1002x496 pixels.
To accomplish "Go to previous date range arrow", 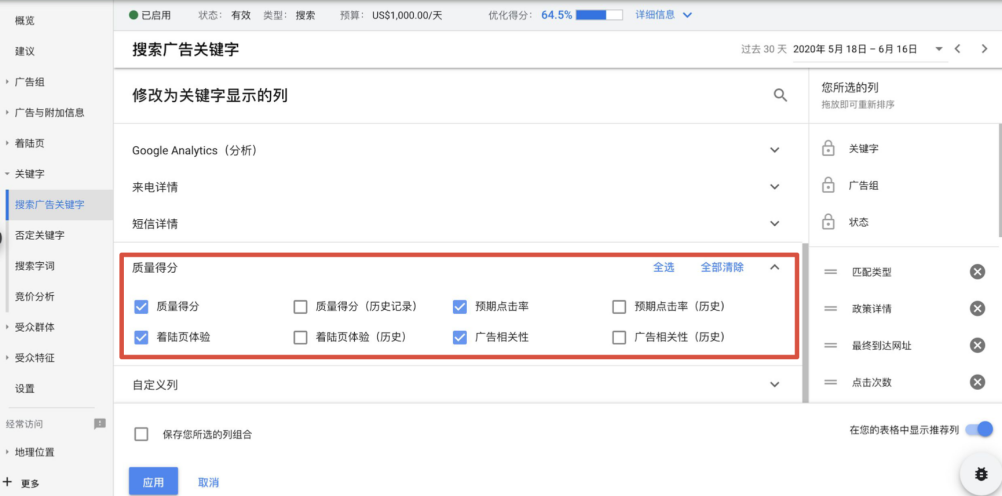I will (x=957, y=49).
